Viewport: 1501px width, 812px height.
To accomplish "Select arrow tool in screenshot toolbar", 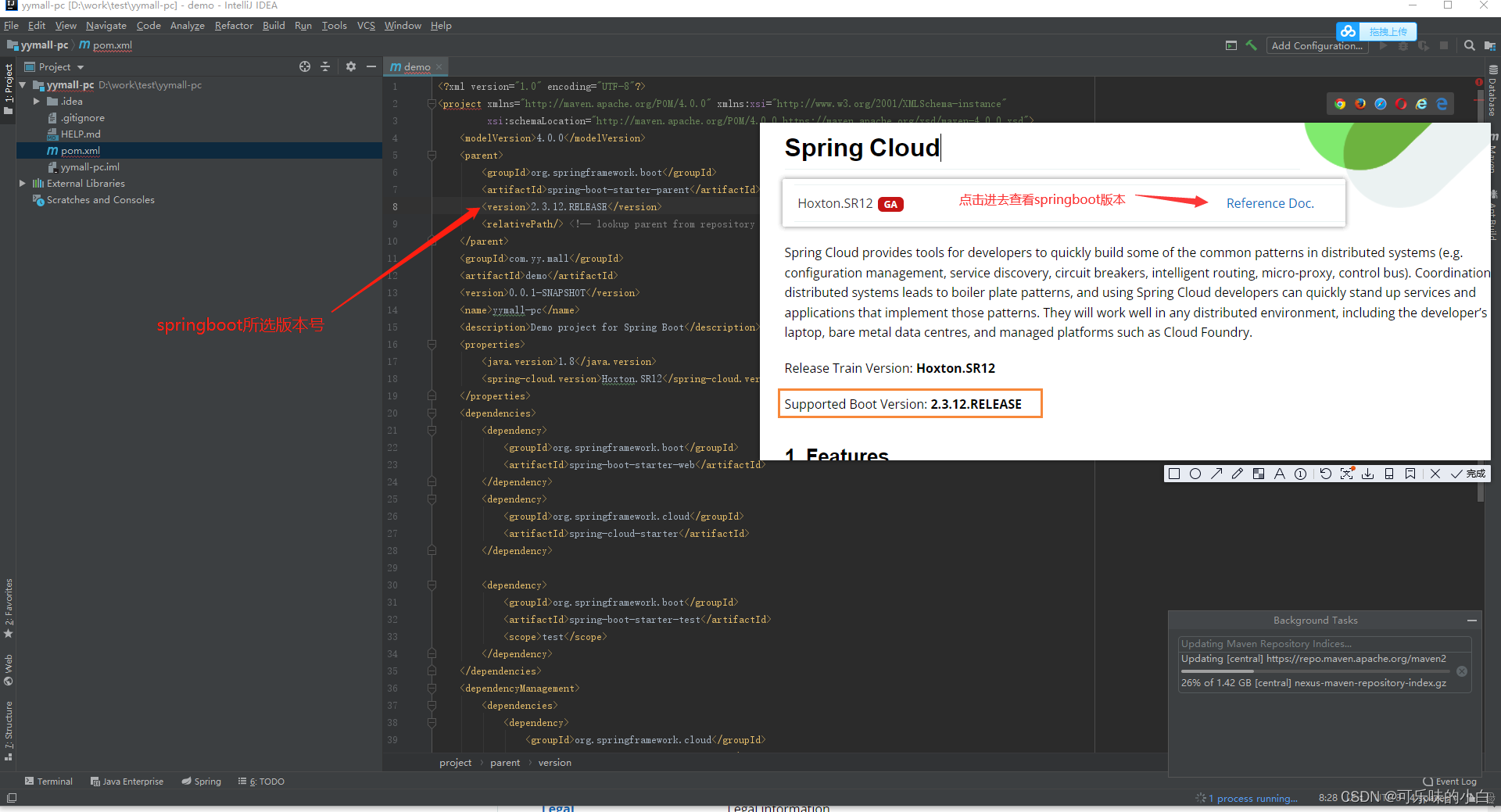I will [1216, 474].
